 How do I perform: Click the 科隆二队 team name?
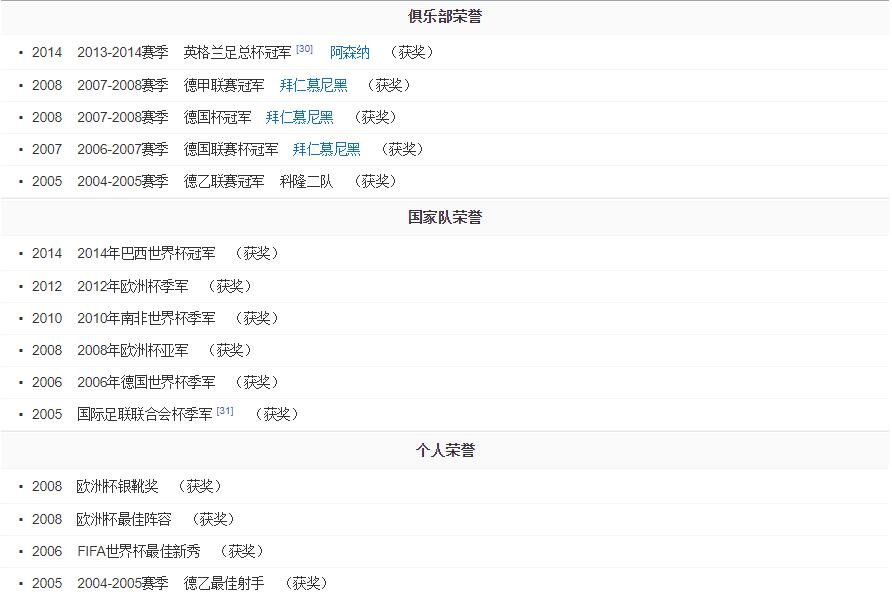point(304,181)
